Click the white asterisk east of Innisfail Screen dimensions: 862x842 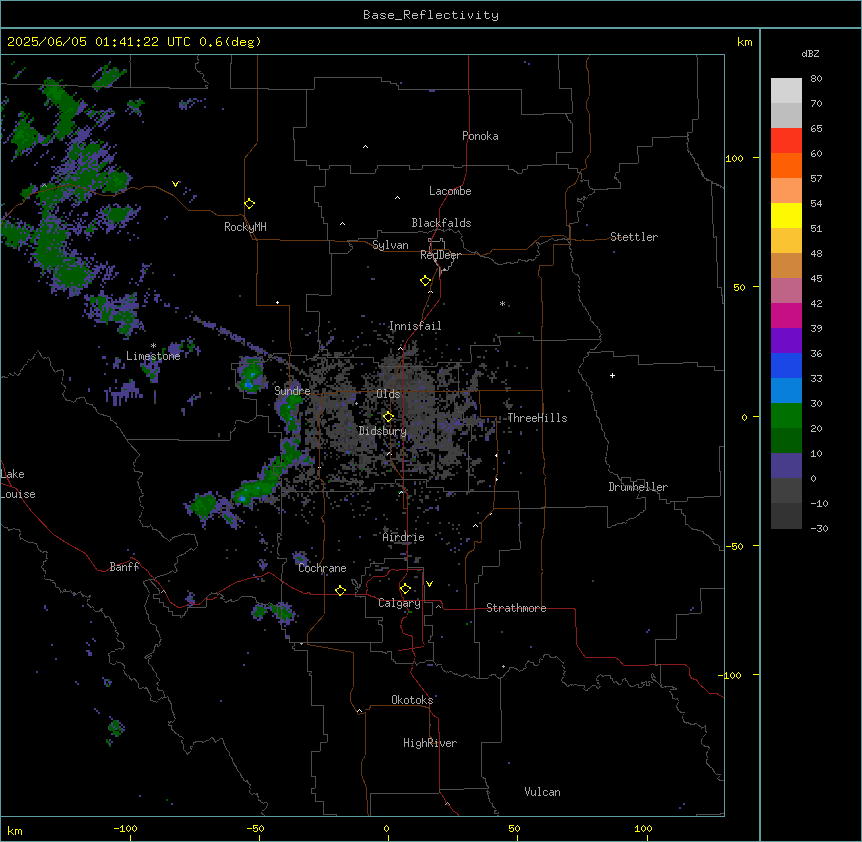502,303
